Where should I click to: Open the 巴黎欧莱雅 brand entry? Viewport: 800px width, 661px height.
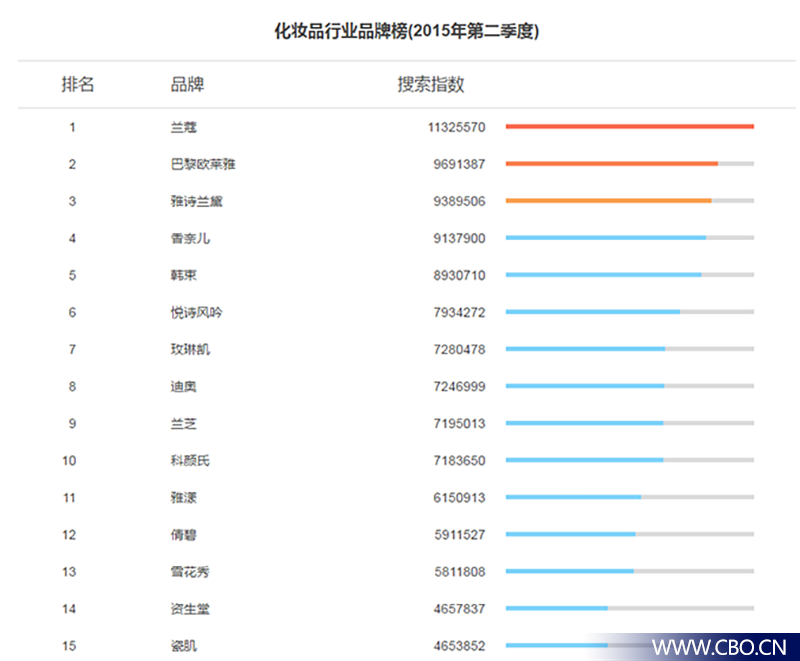click(x=203, y=165)
